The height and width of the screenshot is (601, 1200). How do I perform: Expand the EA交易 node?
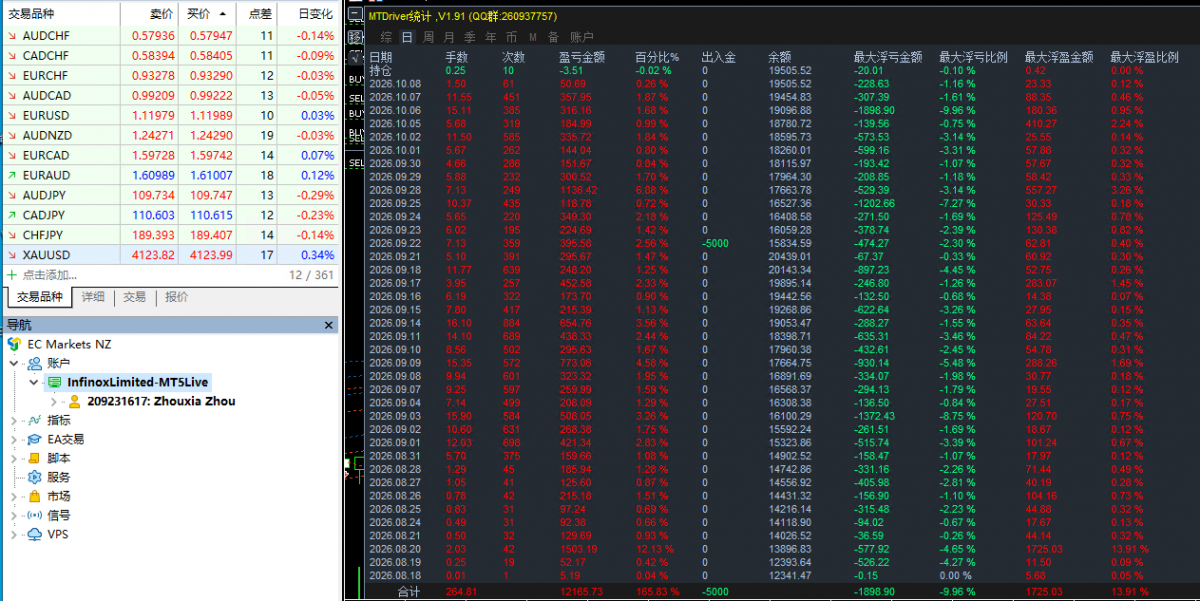15,439
